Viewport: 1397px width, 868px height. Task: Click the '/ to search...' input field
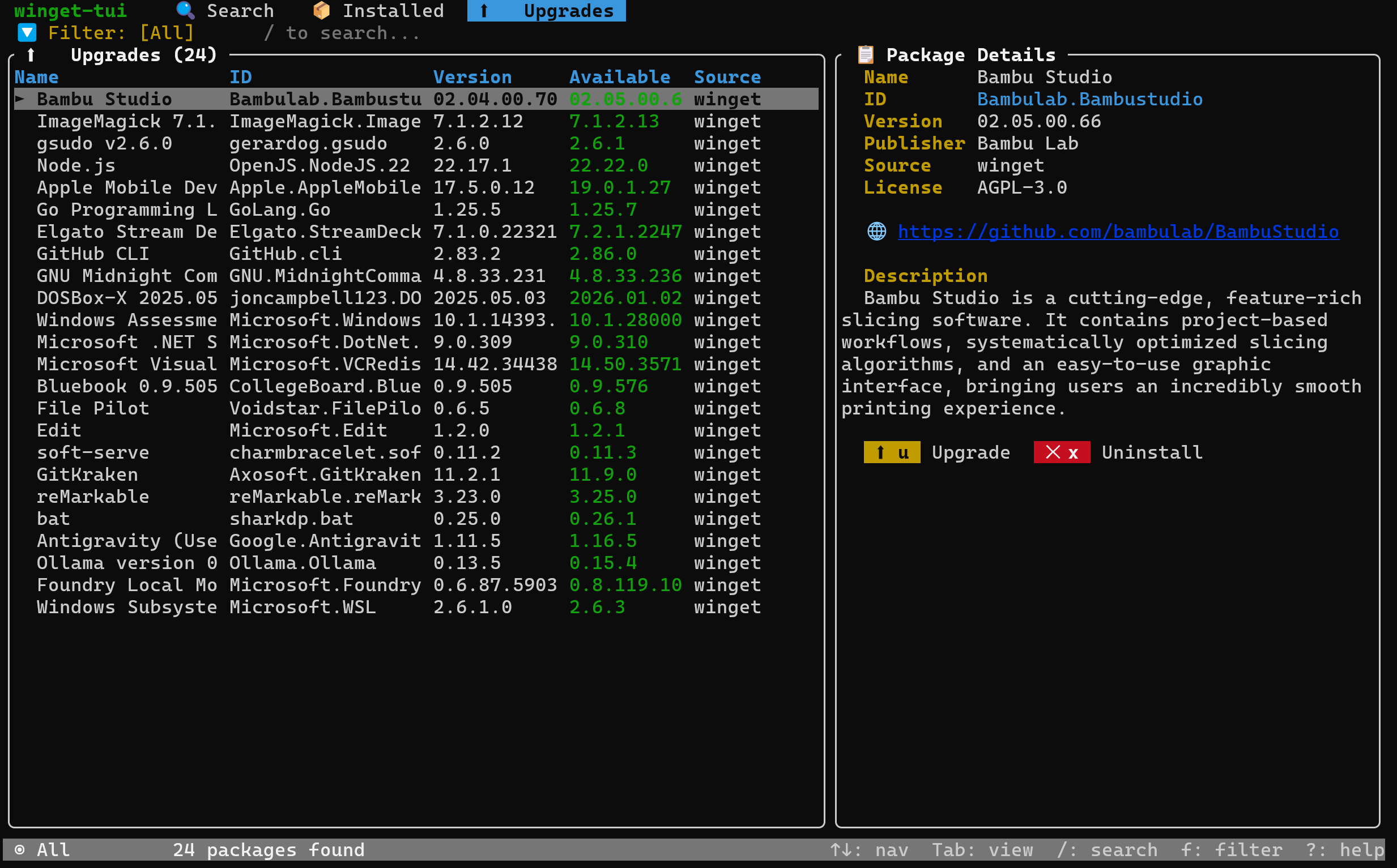(342, 33)
